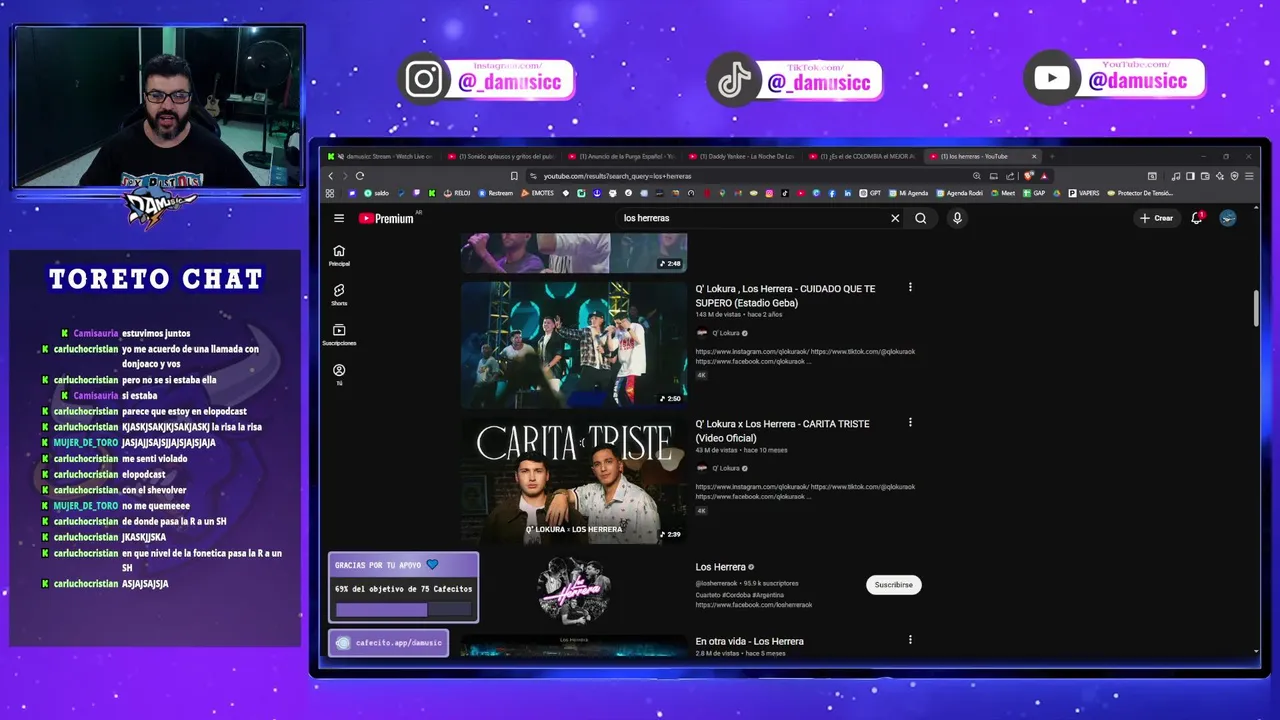Switch to 'damusicc Stream - Watch Live' tab
This screenshot has height=720, width=1280.
click(384, 156)
